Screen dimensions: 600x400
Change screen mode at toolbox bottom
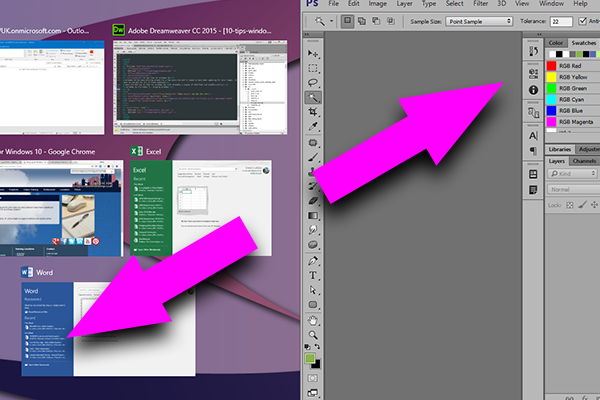[x=313, y=393]
